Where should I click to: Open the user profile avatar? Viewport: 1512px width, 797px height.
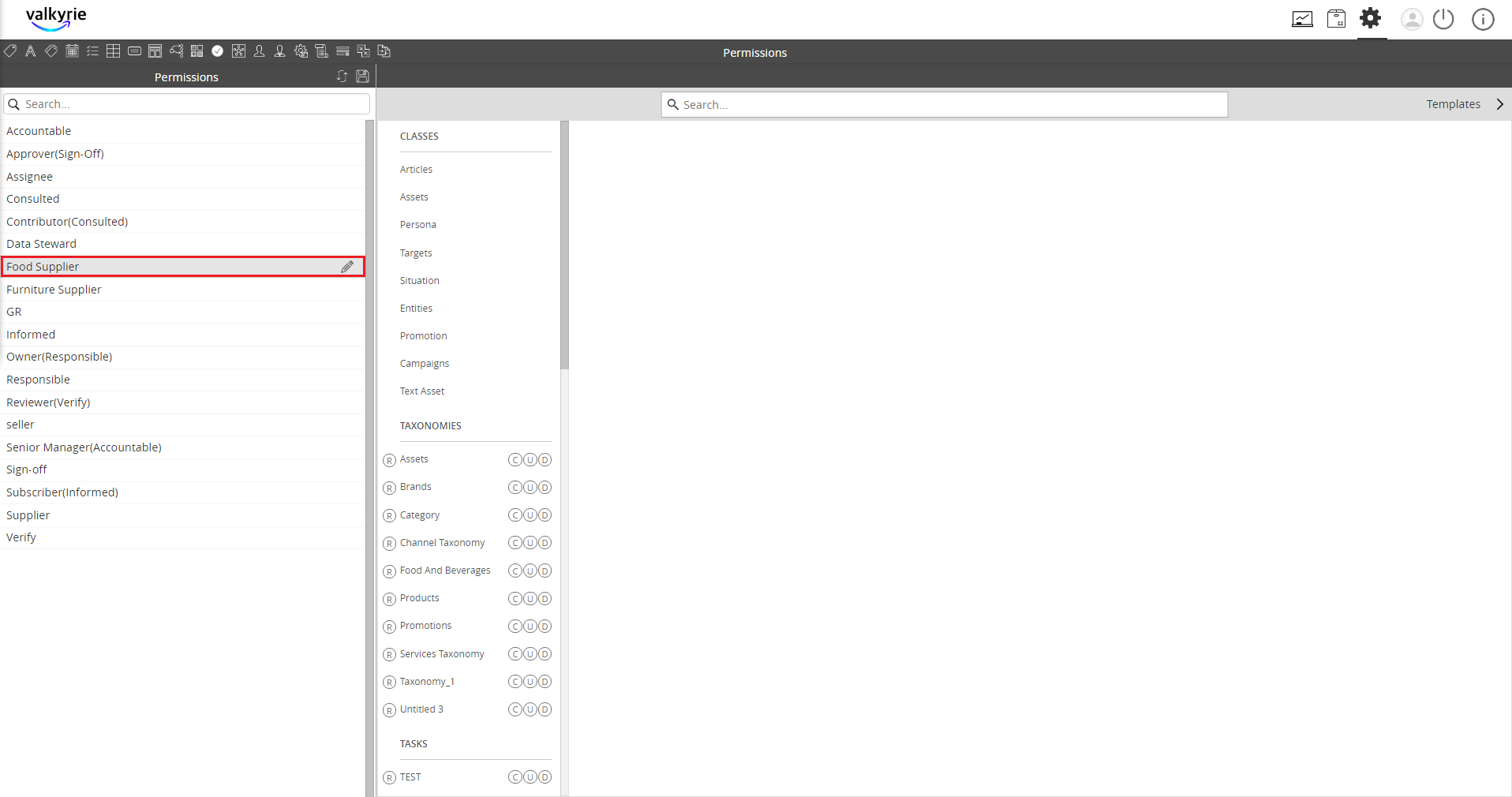[x=1412, y=19]
